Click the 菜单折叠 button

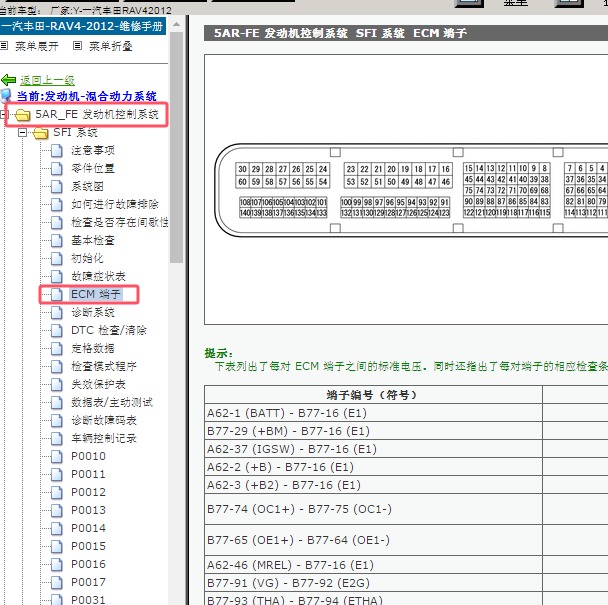coord(111,46)
